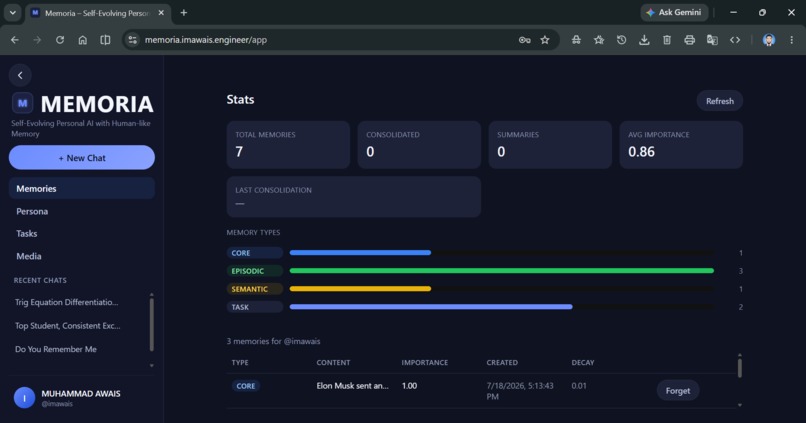Collapse the sidebar with the back chevron
The width and height of the screenshot is (806, 423).
click(20, 75)
